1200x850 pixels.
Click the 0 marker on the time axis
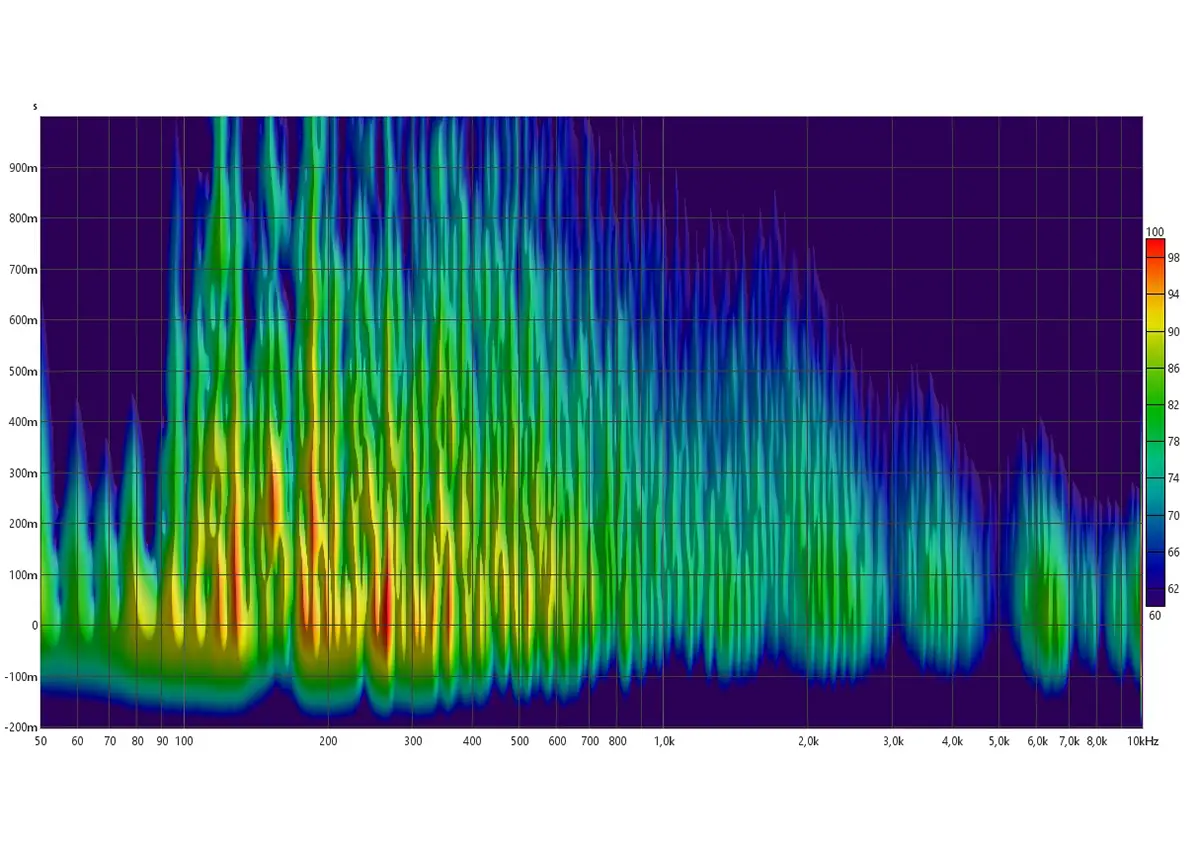(33, 626)
